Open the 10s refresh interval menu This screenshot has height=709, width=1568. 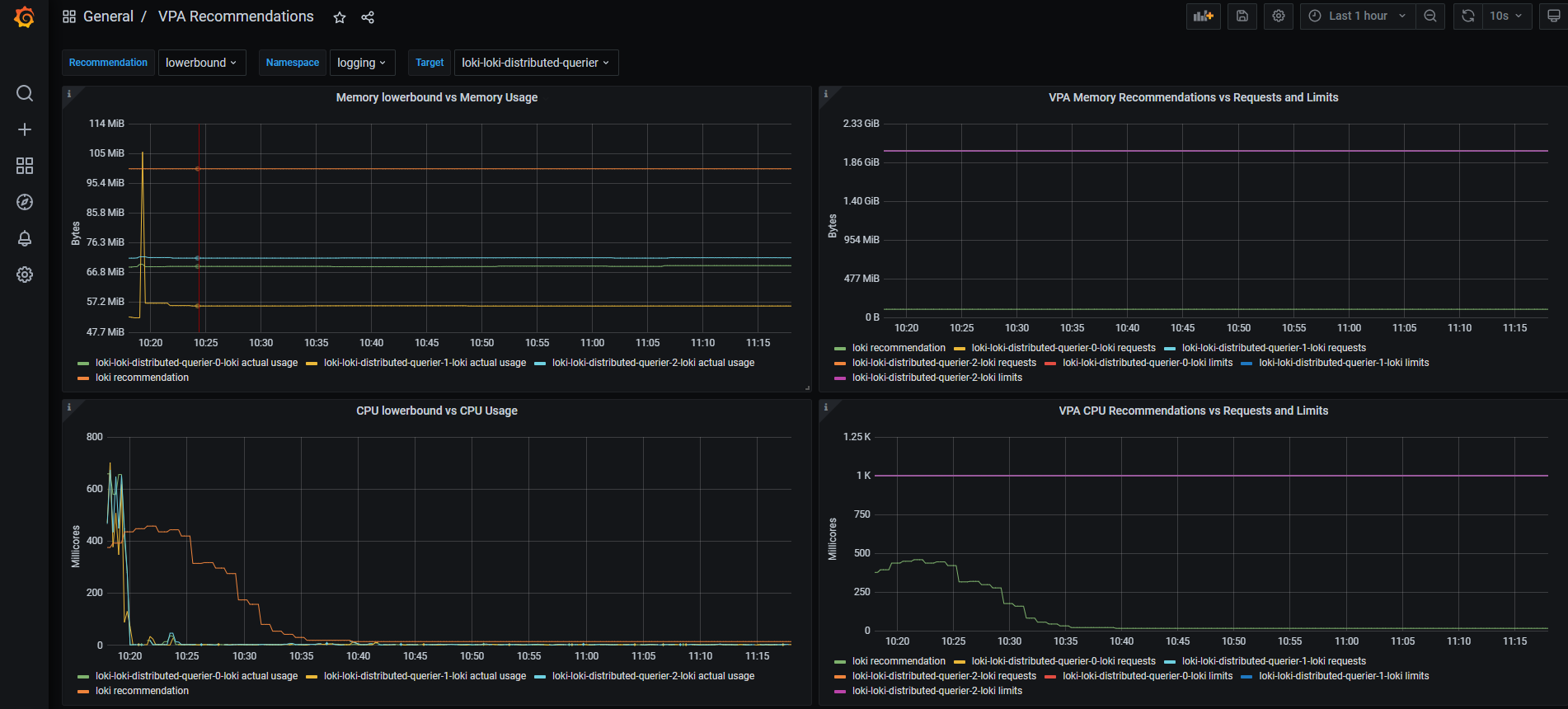click(x=1506, y=16)
